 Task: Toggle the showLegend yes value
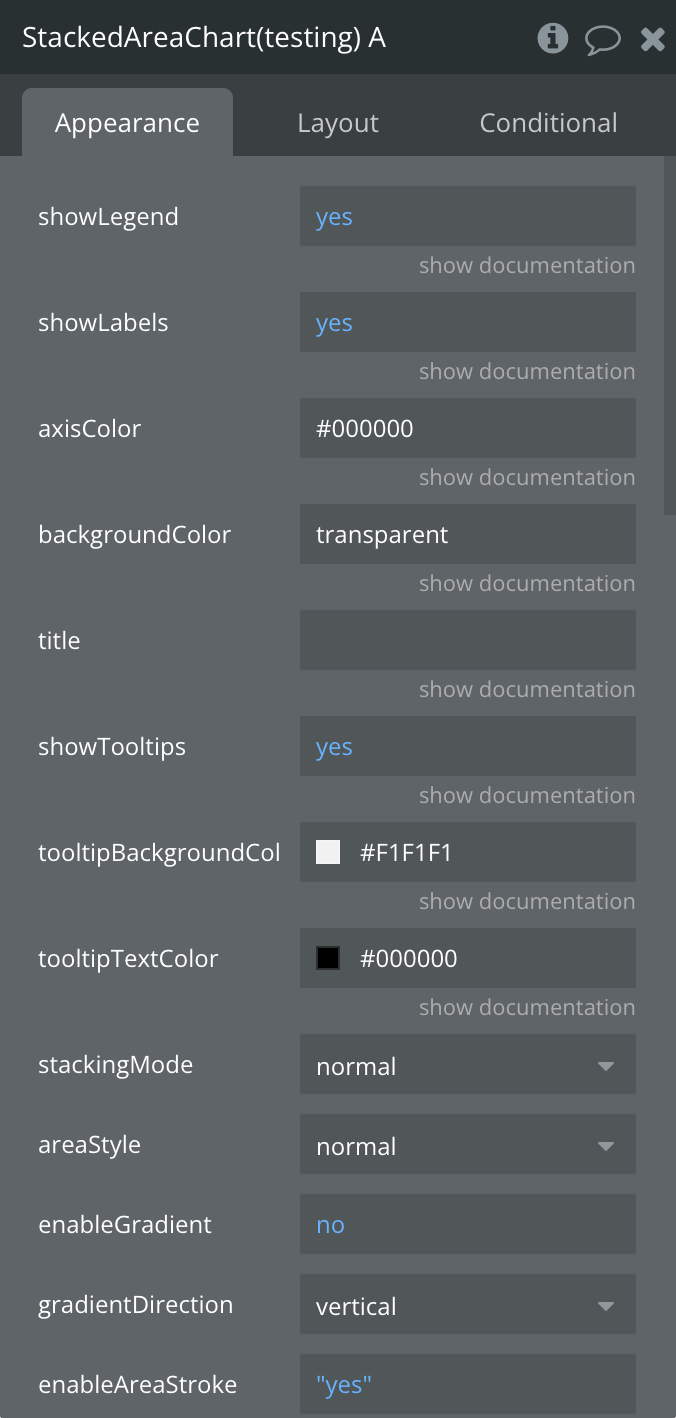tap(334, 217)
